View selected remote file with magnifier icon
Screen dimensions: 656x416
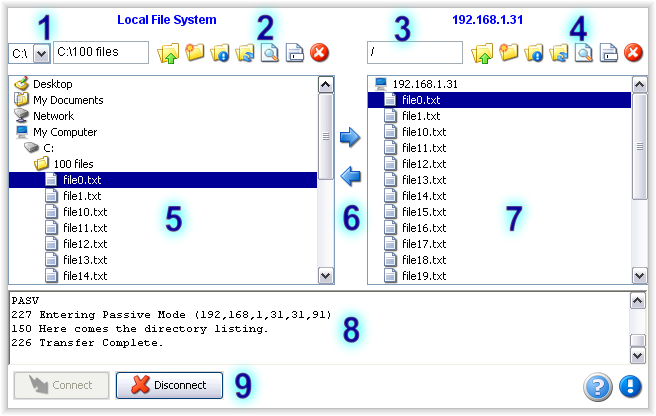[584, 53]
